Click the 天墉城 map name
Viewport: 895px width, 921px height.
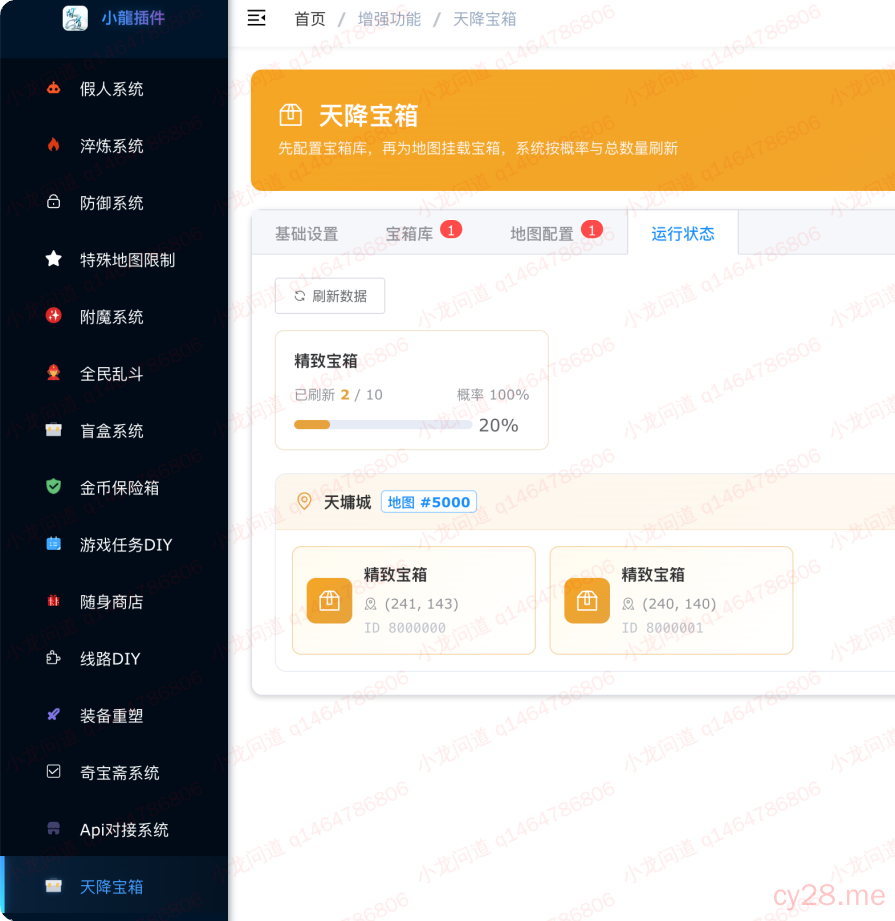point(348,502)
